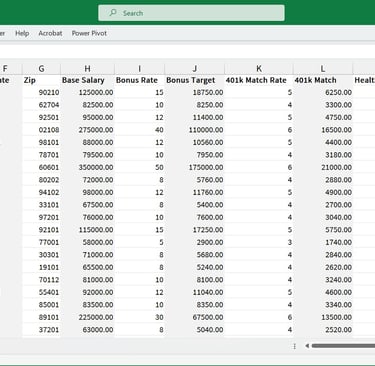Select base salary cell 125000.00
Viewport: 375px width, 366px height.
87,92
